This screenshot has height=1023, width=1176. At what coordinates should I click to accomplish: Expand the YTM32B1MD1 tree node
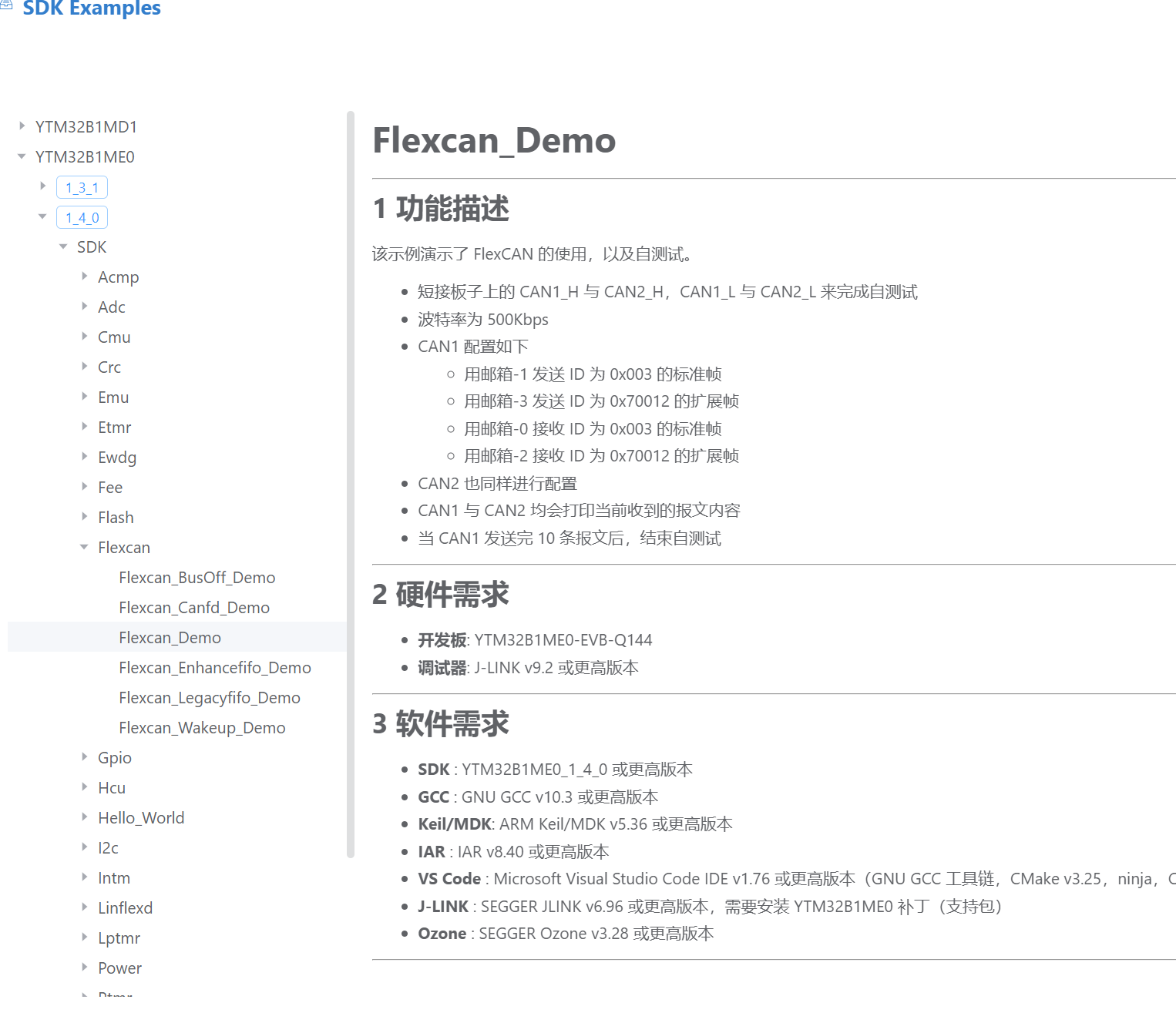pyautogui.click(x=22, y=126)
